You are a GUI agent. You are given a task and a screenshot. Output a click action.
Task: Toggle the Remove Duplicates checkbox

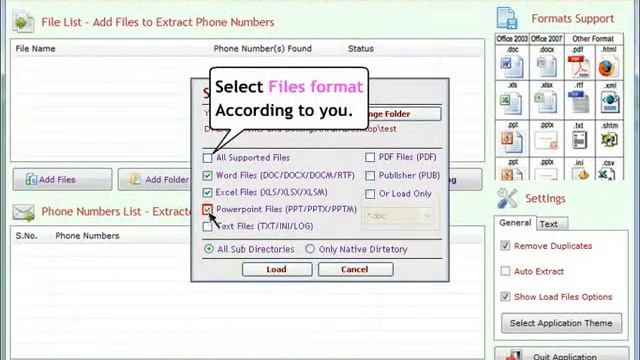click(505, 246)
